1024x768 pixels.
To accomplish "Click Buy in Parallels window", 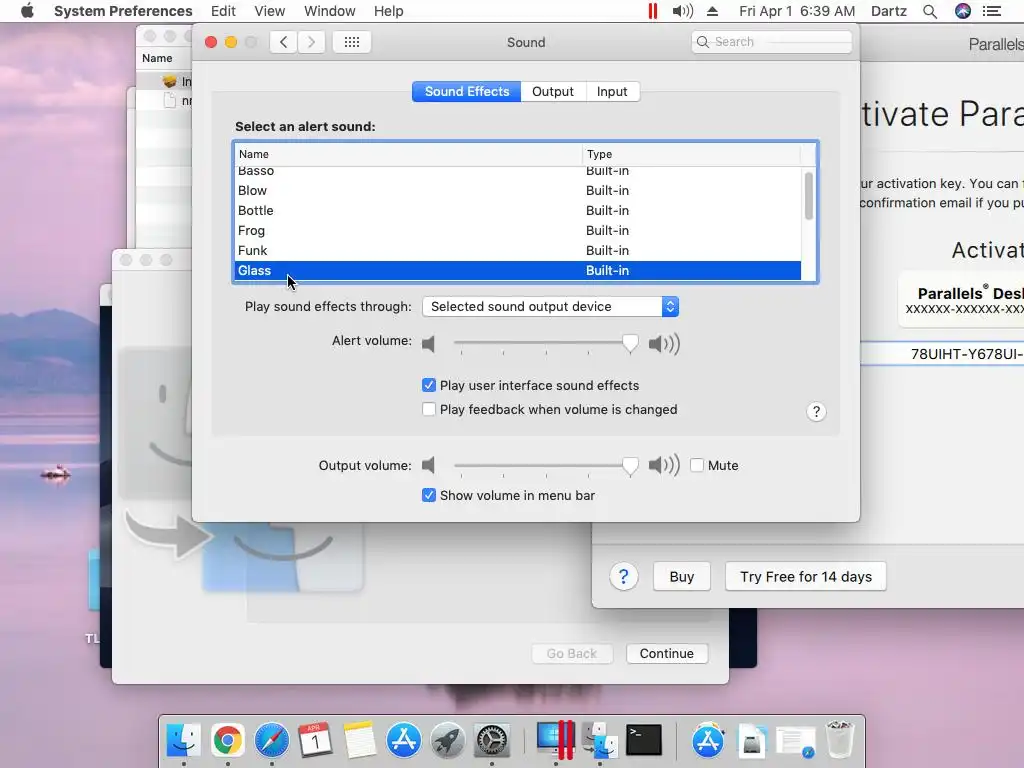I will (682, 577).
